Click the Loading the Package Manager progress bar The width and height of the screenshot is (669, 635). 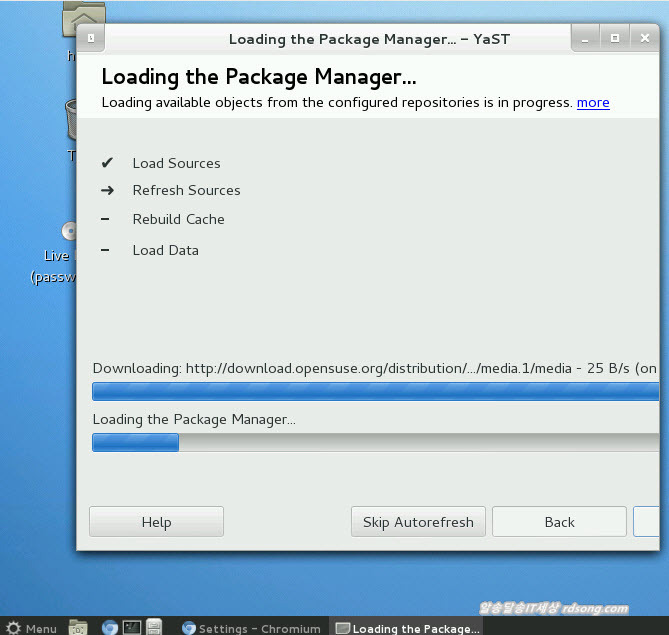[x=375, y=442]
